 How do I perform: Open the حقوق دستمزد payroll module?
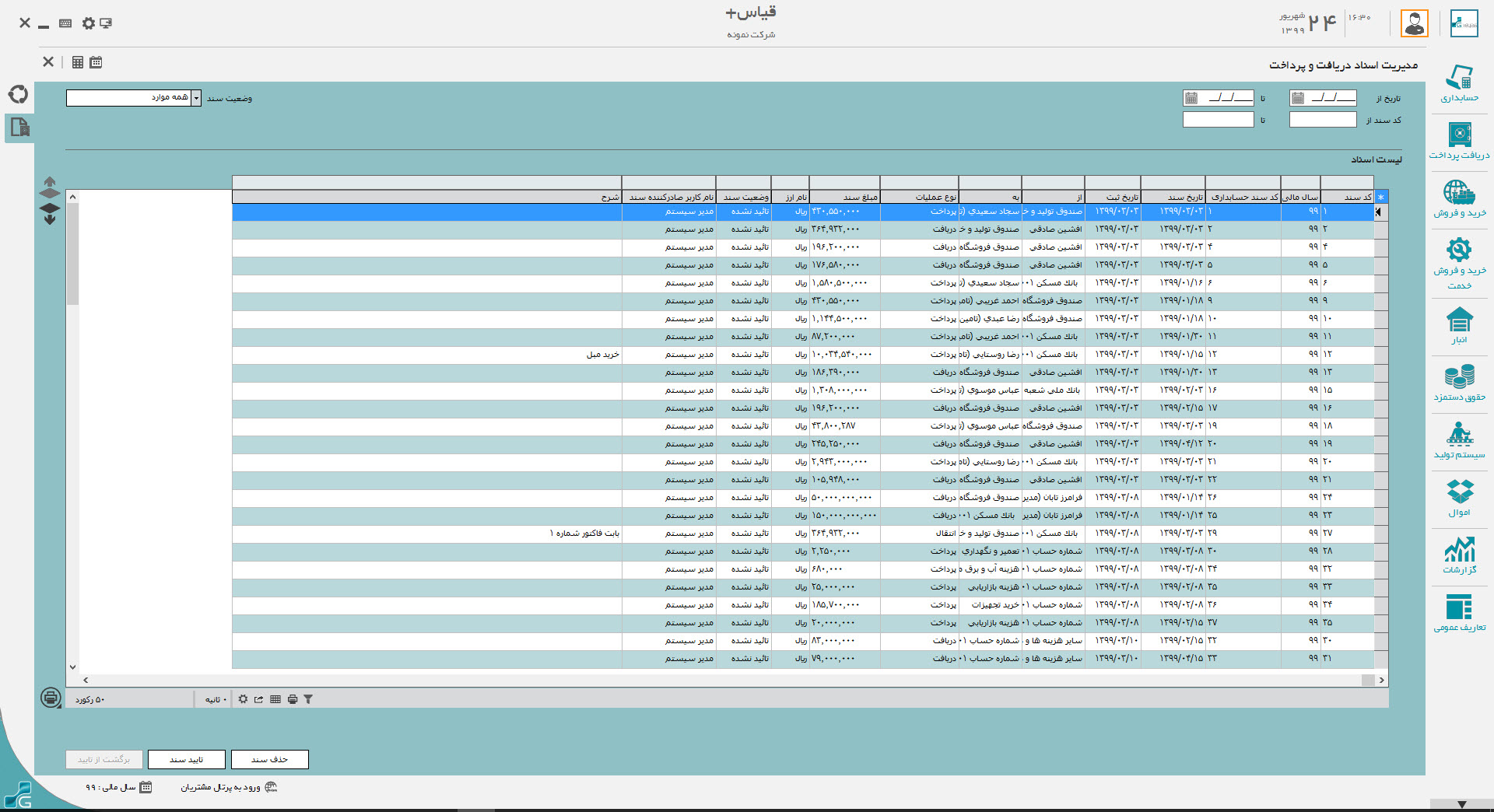click(1460, 383)
